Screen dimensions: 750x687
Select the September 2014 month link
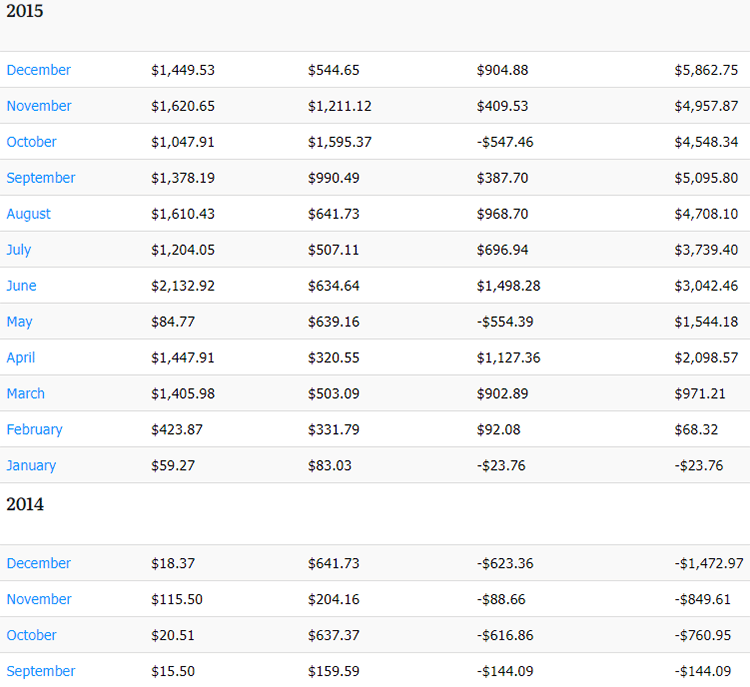pyautogui.click(x=41, y=672)
